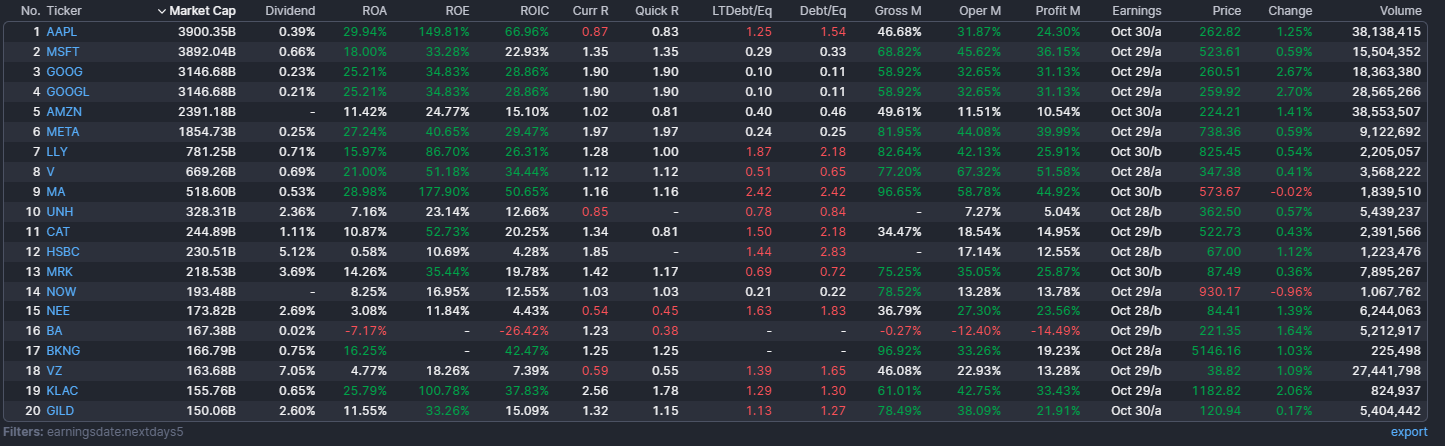Click the Curr R column header

(x=590, y=11)
